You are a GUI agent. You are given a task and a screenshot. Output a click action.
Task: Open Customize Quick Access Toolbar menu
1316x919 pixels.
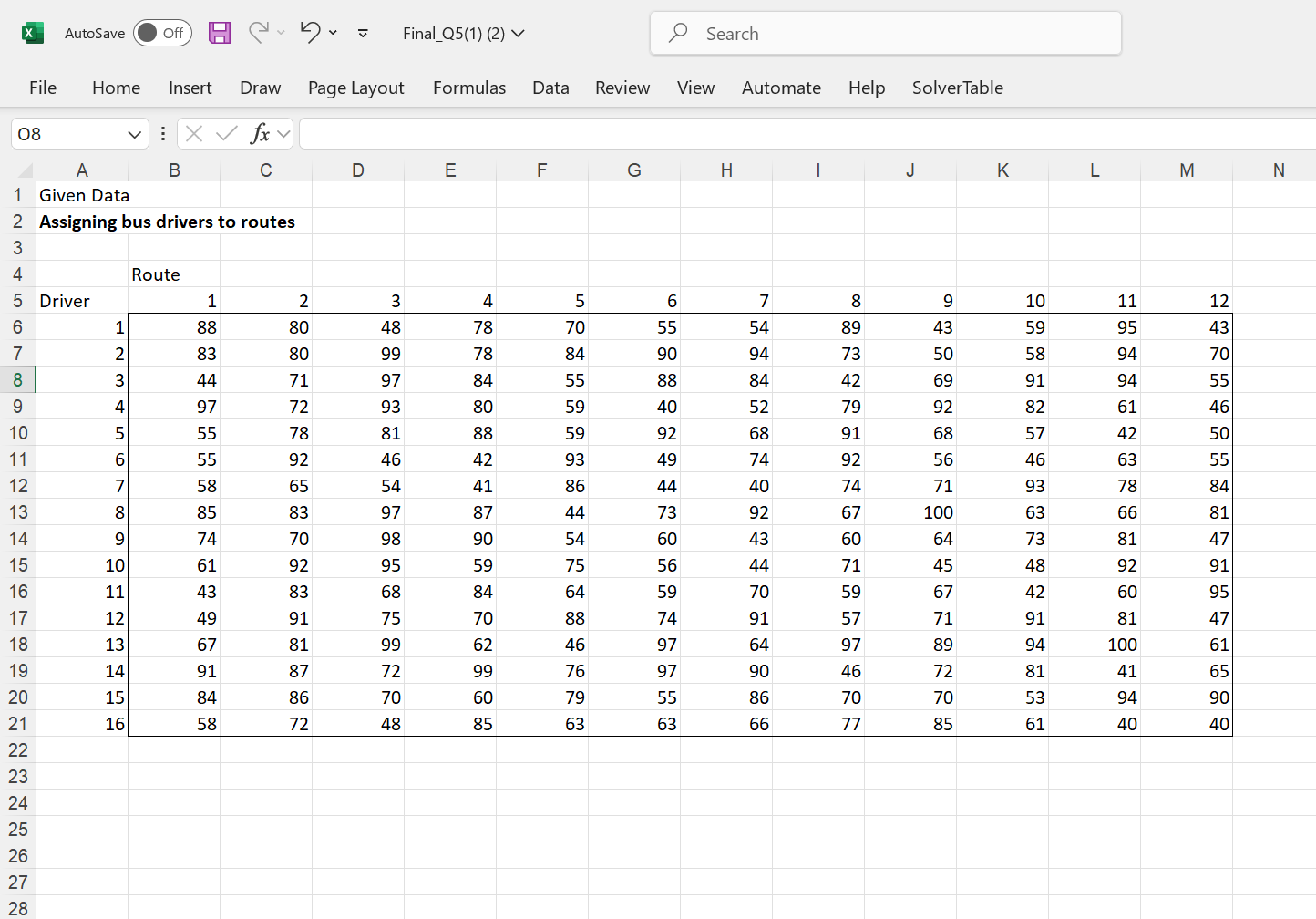point(363,33)
